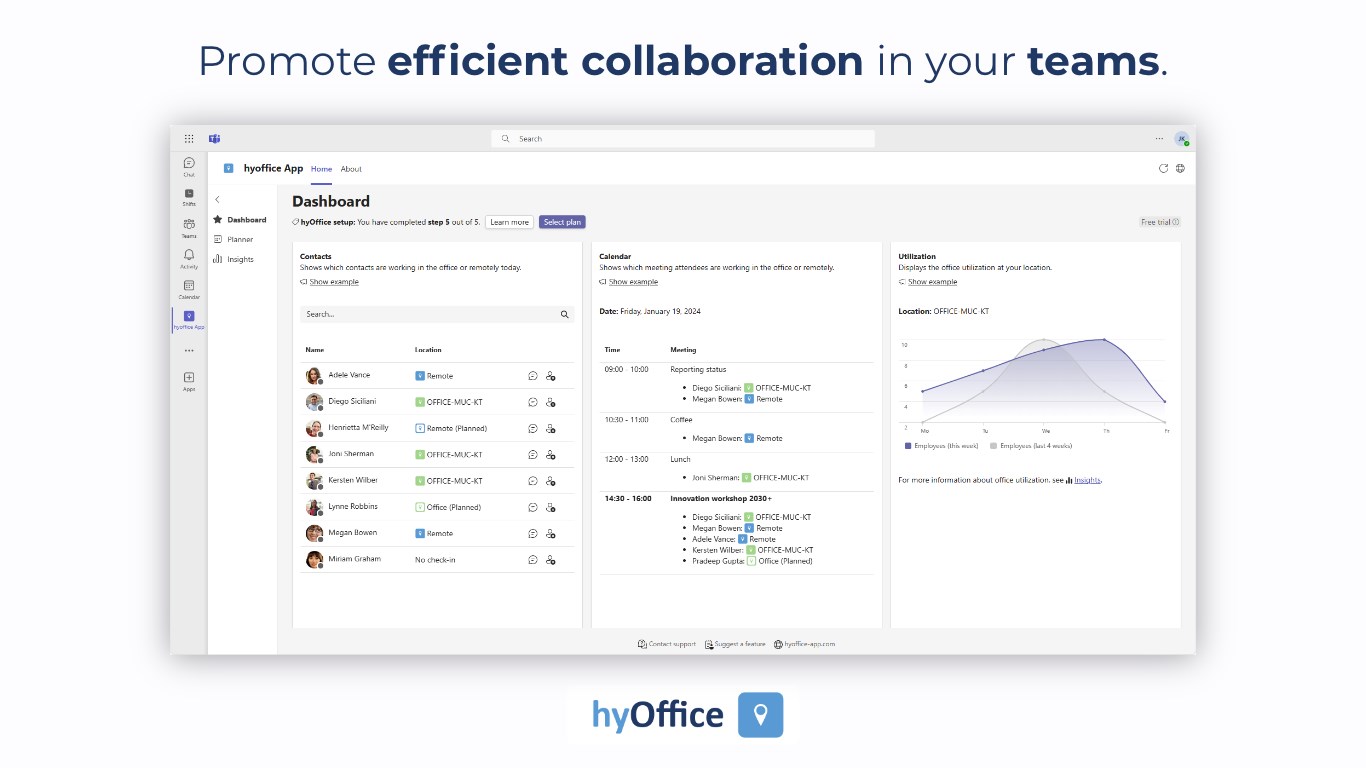Image resolution: width=1366 pixels, height=768 pixels.
Task: Start chat with Miriam Graham
Action: pos(533,560)
